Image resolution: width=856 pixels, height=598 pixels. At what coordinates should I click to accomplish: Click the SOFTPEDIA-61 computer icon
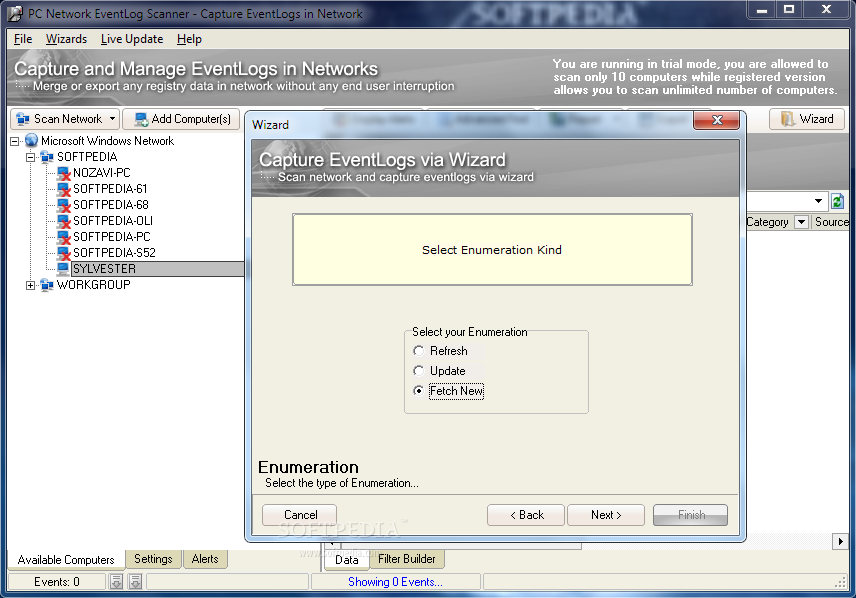[64, 189]
